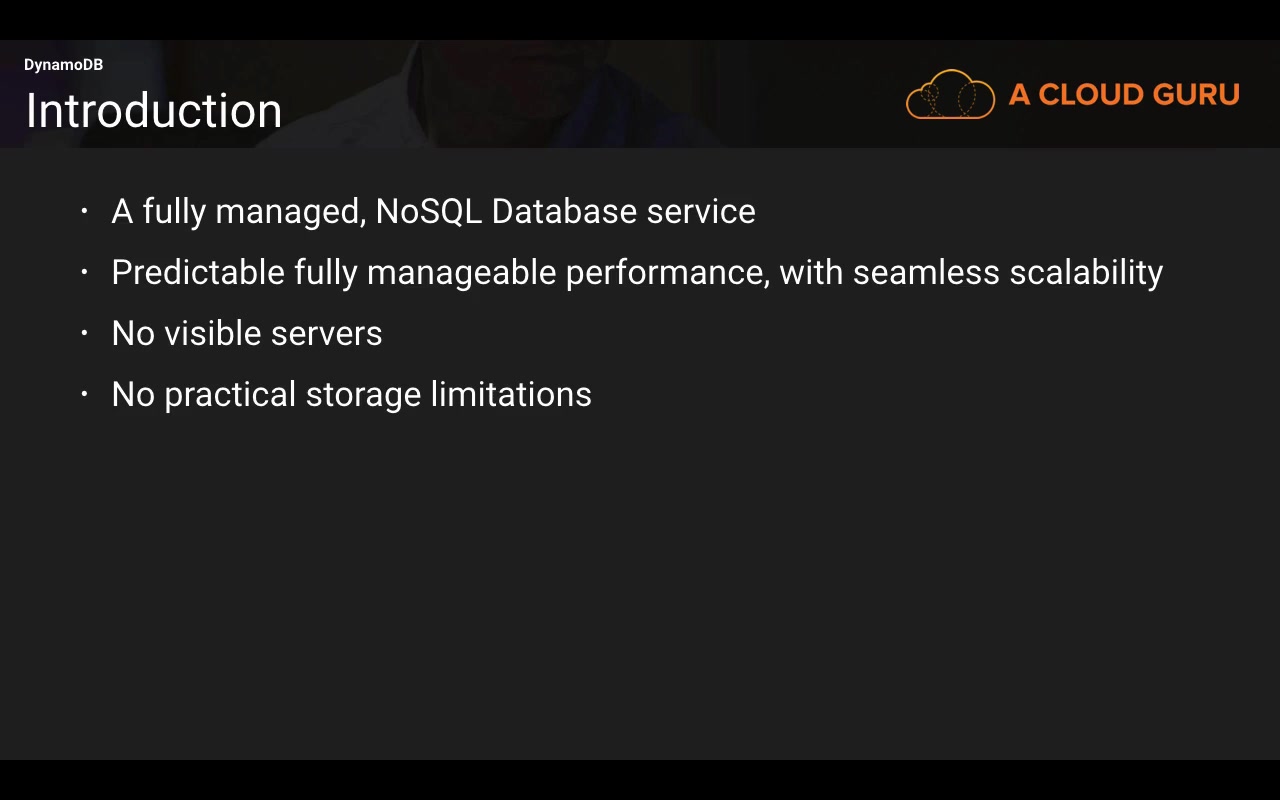Click the small "DynamoDB" label
The width and height of the screenshot is (1280, 800).
pos(63,65)
